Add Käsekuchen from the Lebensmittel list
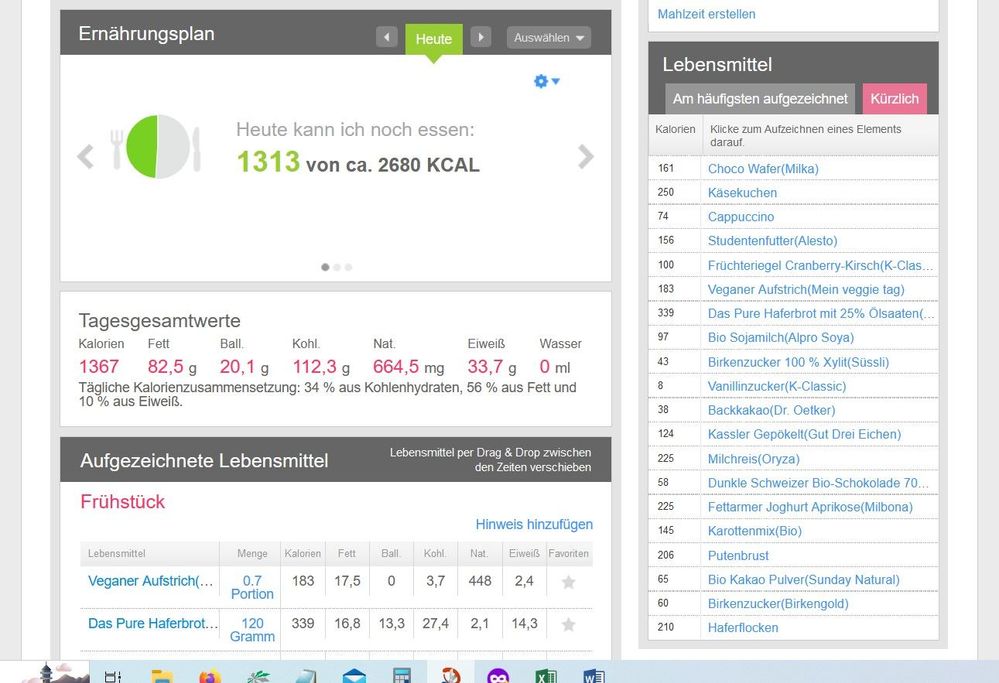 [742, 192]
